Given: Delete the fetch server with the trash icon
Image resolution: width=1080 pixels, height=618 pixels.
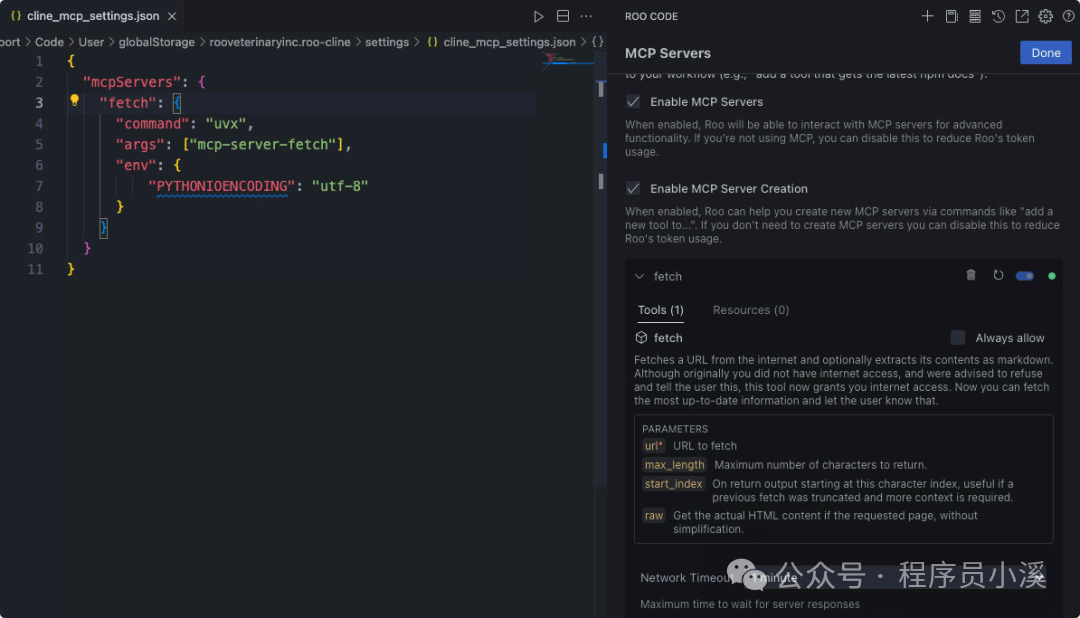Looking at the screenshot, I should click(970, 276).
